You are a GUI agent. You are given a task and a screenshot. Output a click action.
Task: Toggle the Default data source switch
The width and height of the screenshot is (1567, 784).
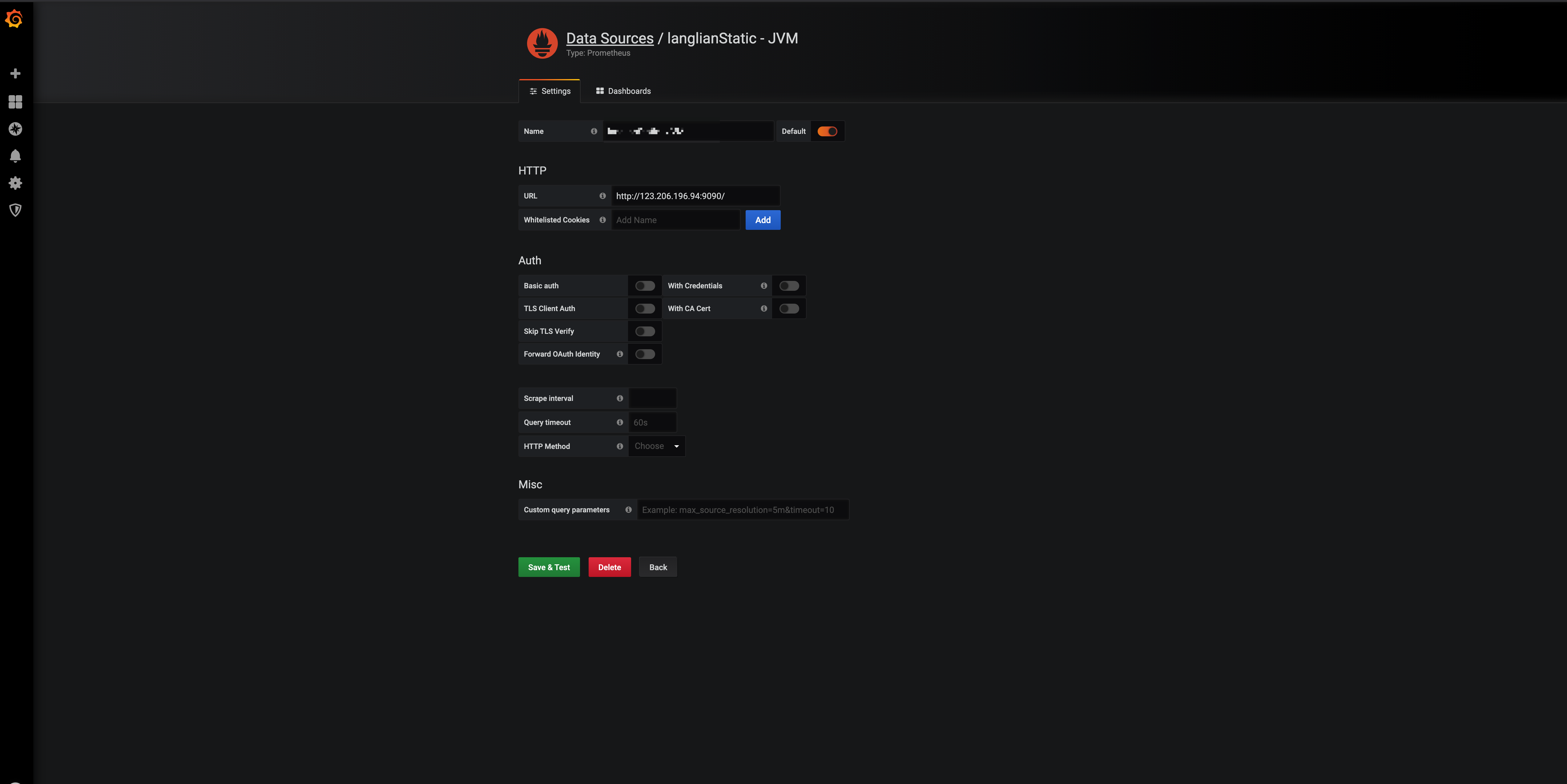point(827,131)
